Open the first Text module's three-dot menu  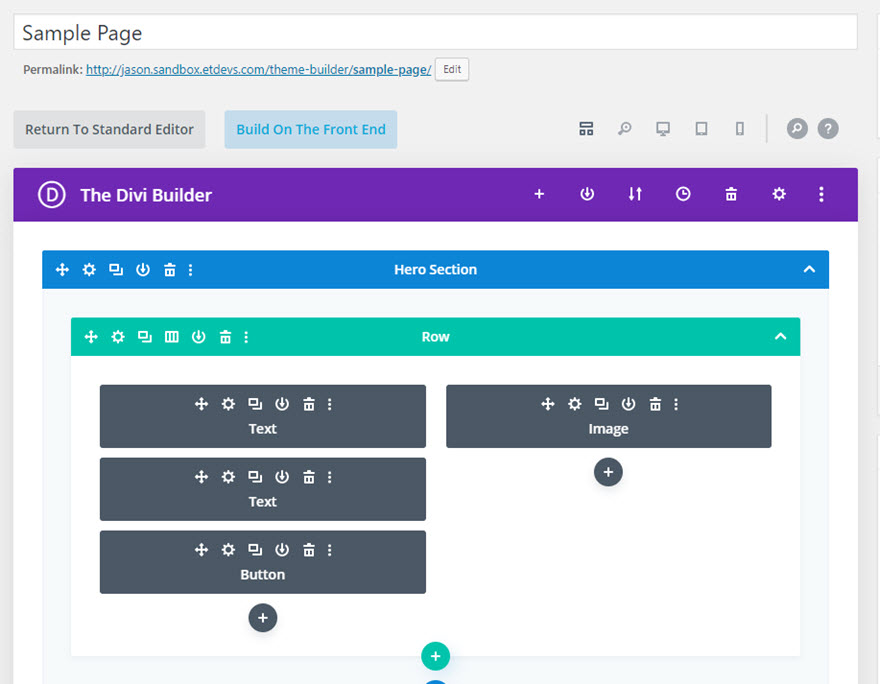(x=329, y=404)
